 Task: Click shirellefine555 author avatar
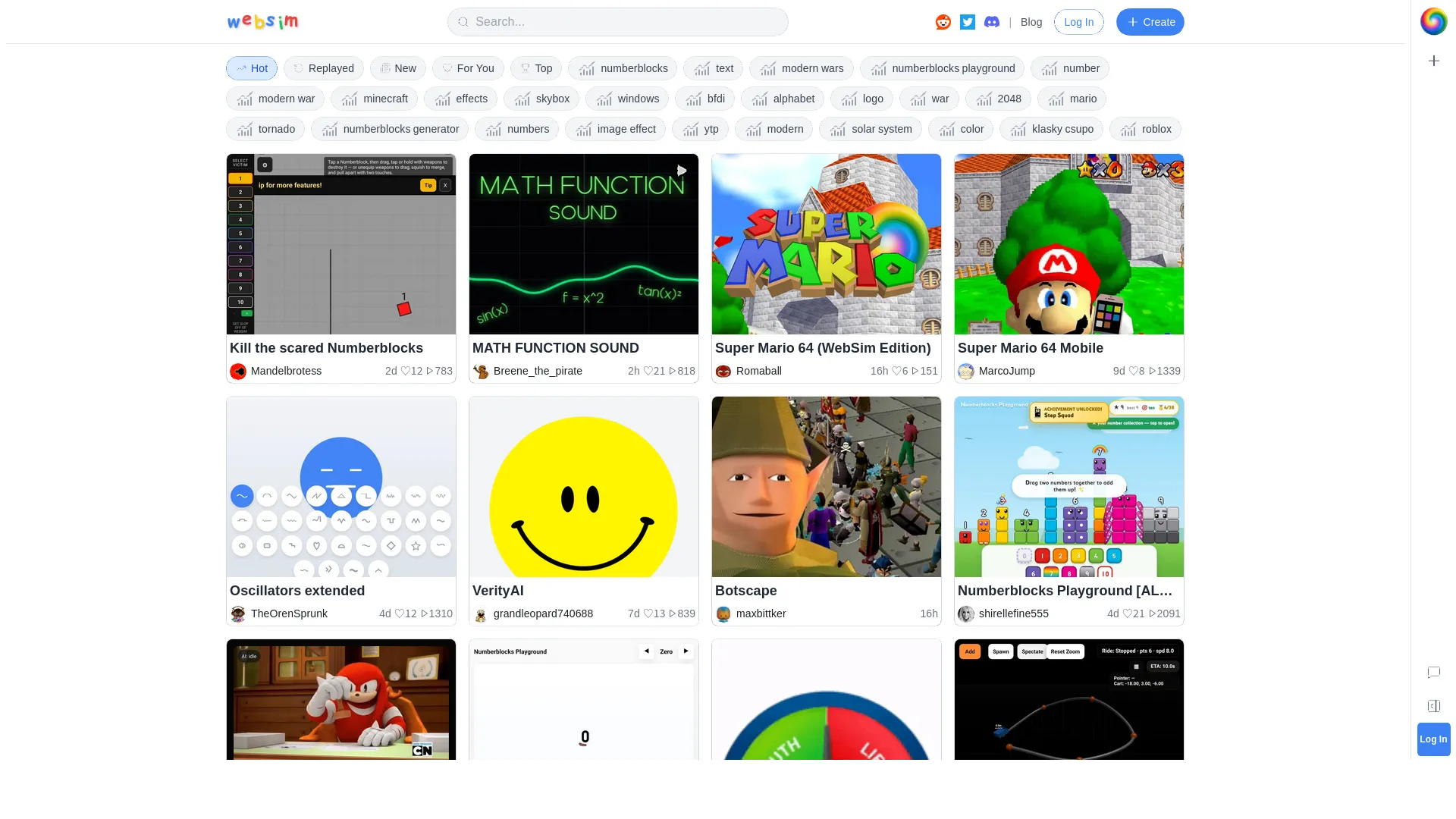tap(966, 614)
